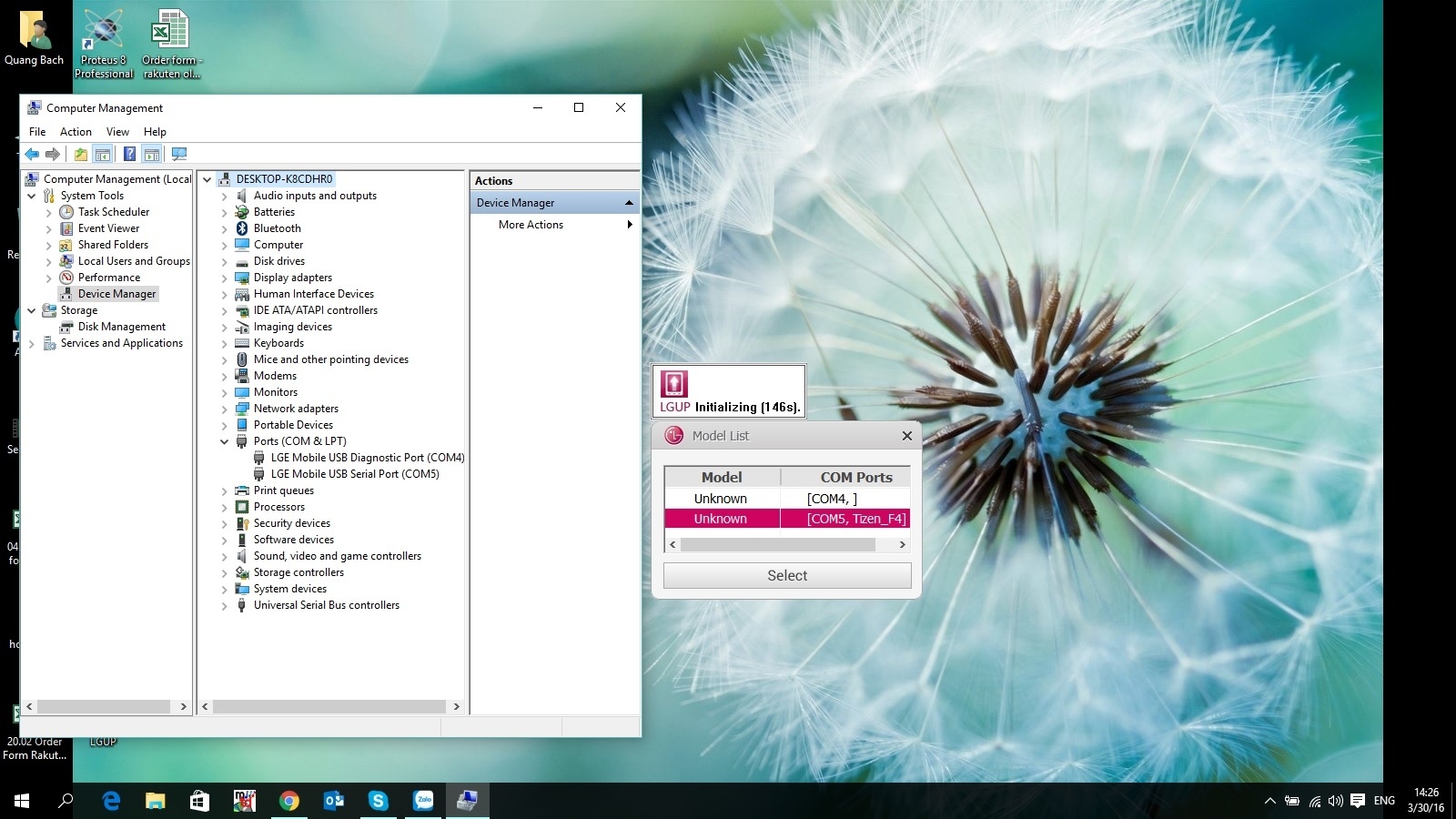The image size is (1456, 819).
Task: Click the Model column header
Action: click(722, 477)
